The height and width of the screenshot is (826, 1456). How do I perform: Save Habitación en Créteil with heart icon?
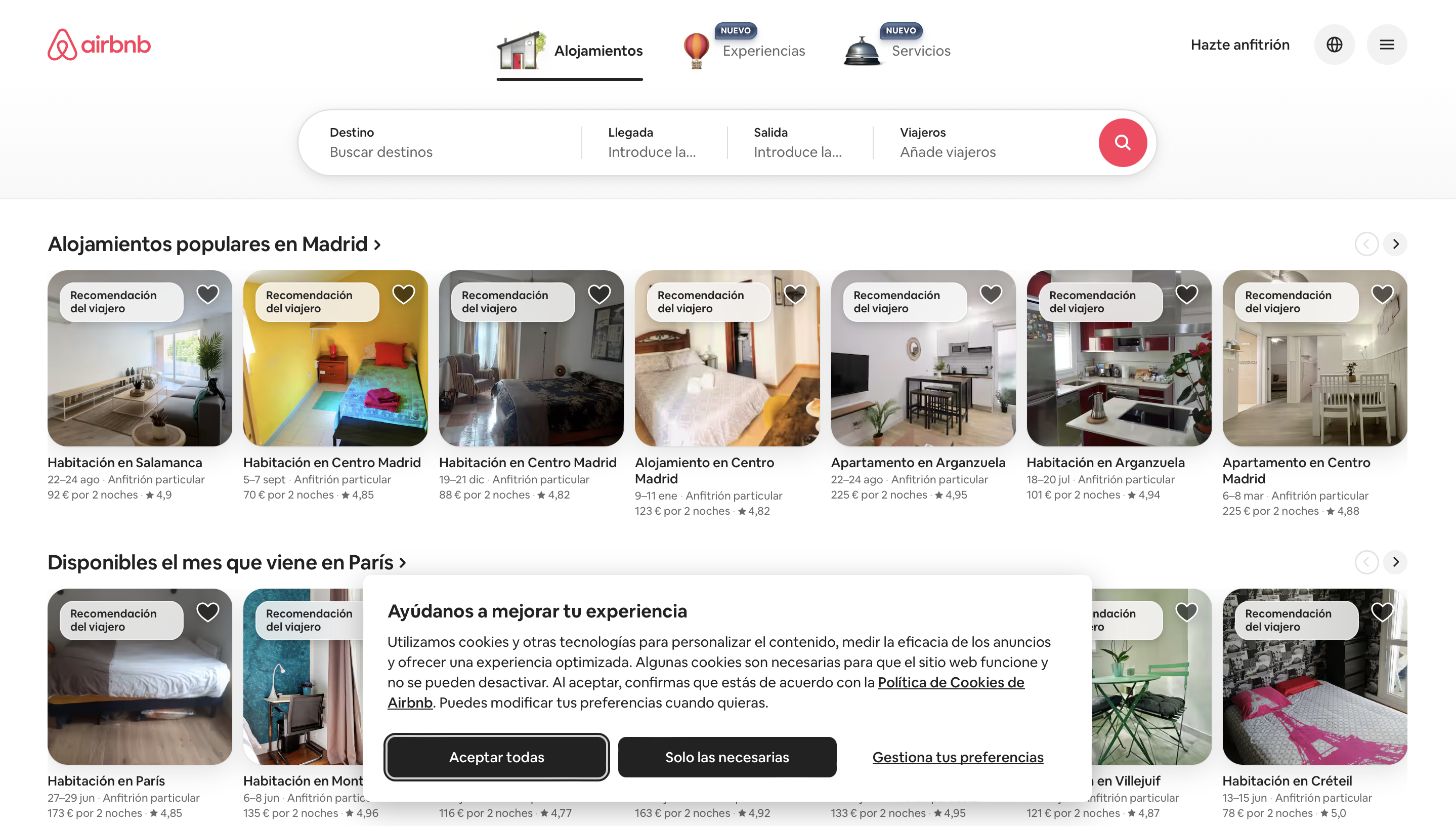(x=1382, y=612)
